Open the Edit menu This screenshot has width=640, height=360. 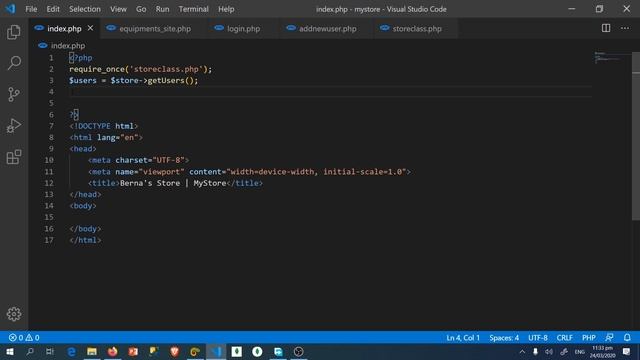click(53, 9)
